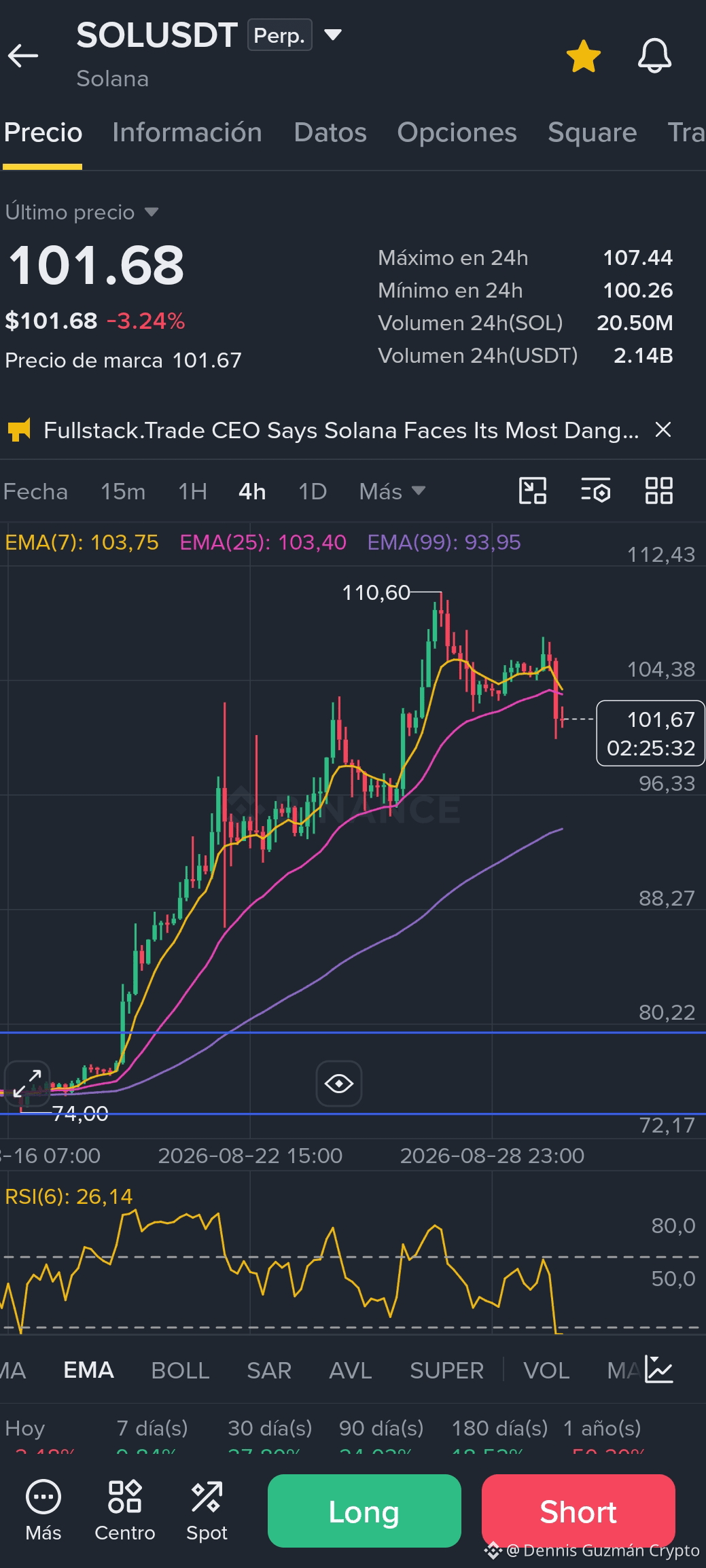The image size is (706, 1568).
Task: Open the Centro shortcut
Action: [125, 1510]
